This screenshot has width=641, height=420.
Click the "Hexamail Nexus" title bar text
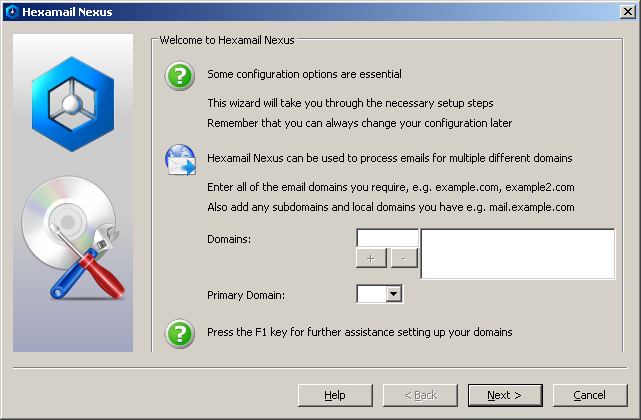[x=67, y=12]
